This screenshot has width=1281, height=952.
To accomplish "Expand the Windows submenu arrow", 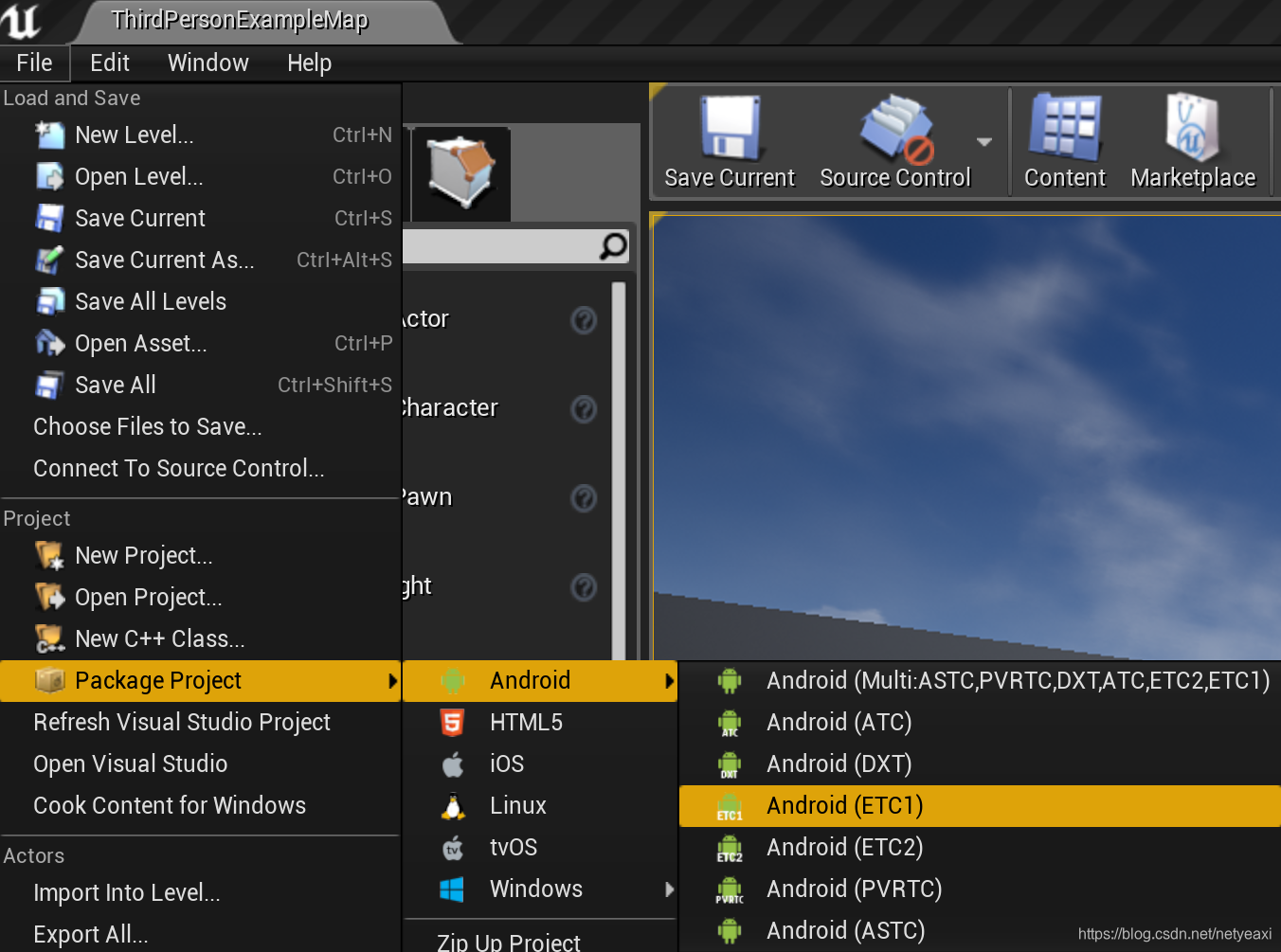I will [x=669, y=889].
